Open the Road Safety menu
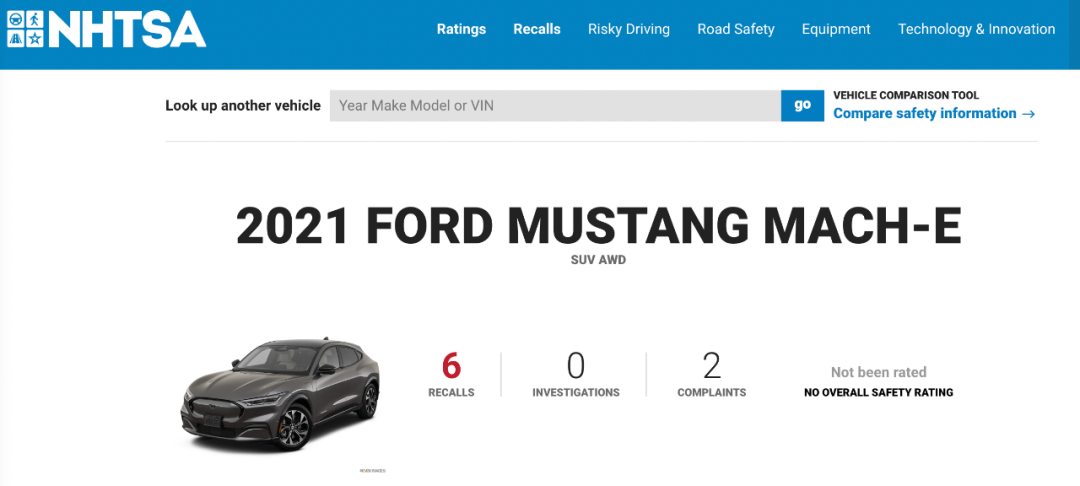Screen dimensions: 1080x486 click(736, 30)
